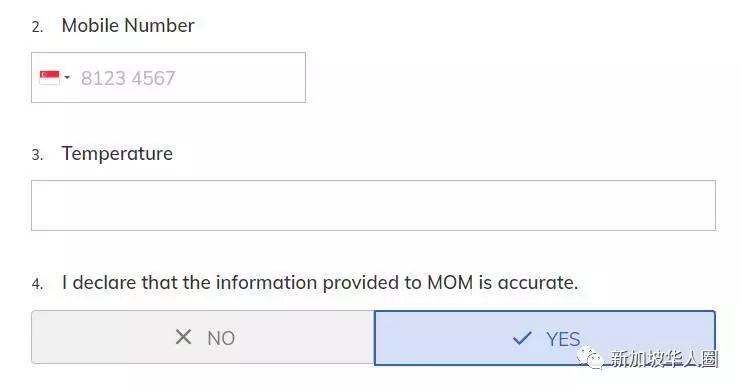Select NO for the MOM declaration
Viewport: 742px width, 391px height.
(x=203, y=338)
